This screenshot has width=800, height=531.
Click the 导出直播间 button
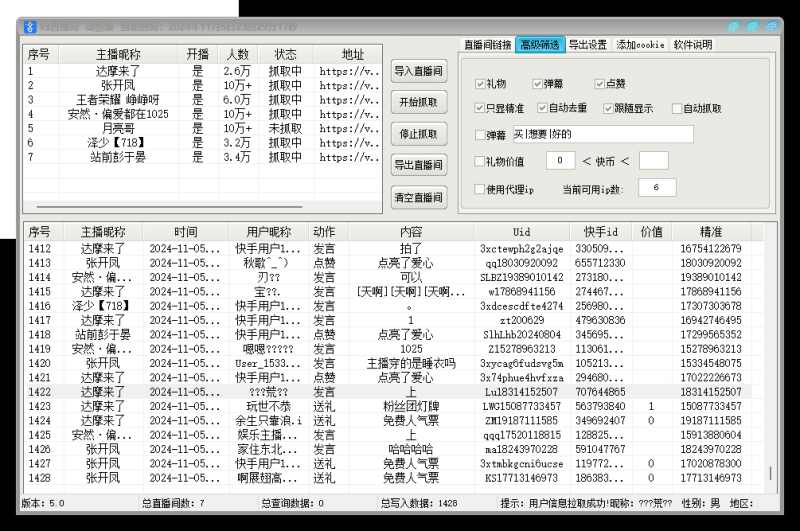click(x=419, y=165)
